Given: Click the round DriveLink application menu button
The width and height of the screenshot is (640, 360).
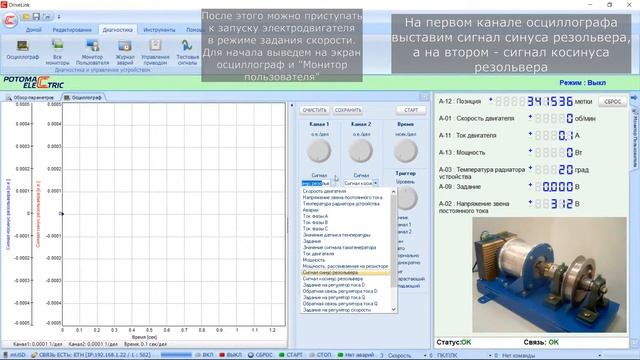Looking at the screenshot, I should point(10,20).
